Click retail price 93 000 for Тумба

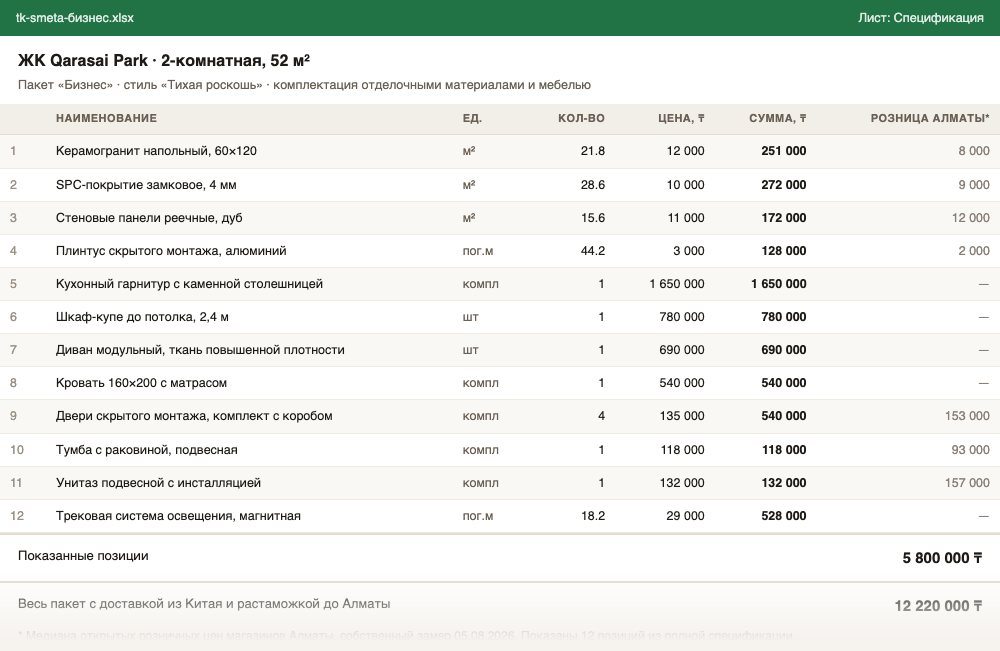tap(970, 450)
